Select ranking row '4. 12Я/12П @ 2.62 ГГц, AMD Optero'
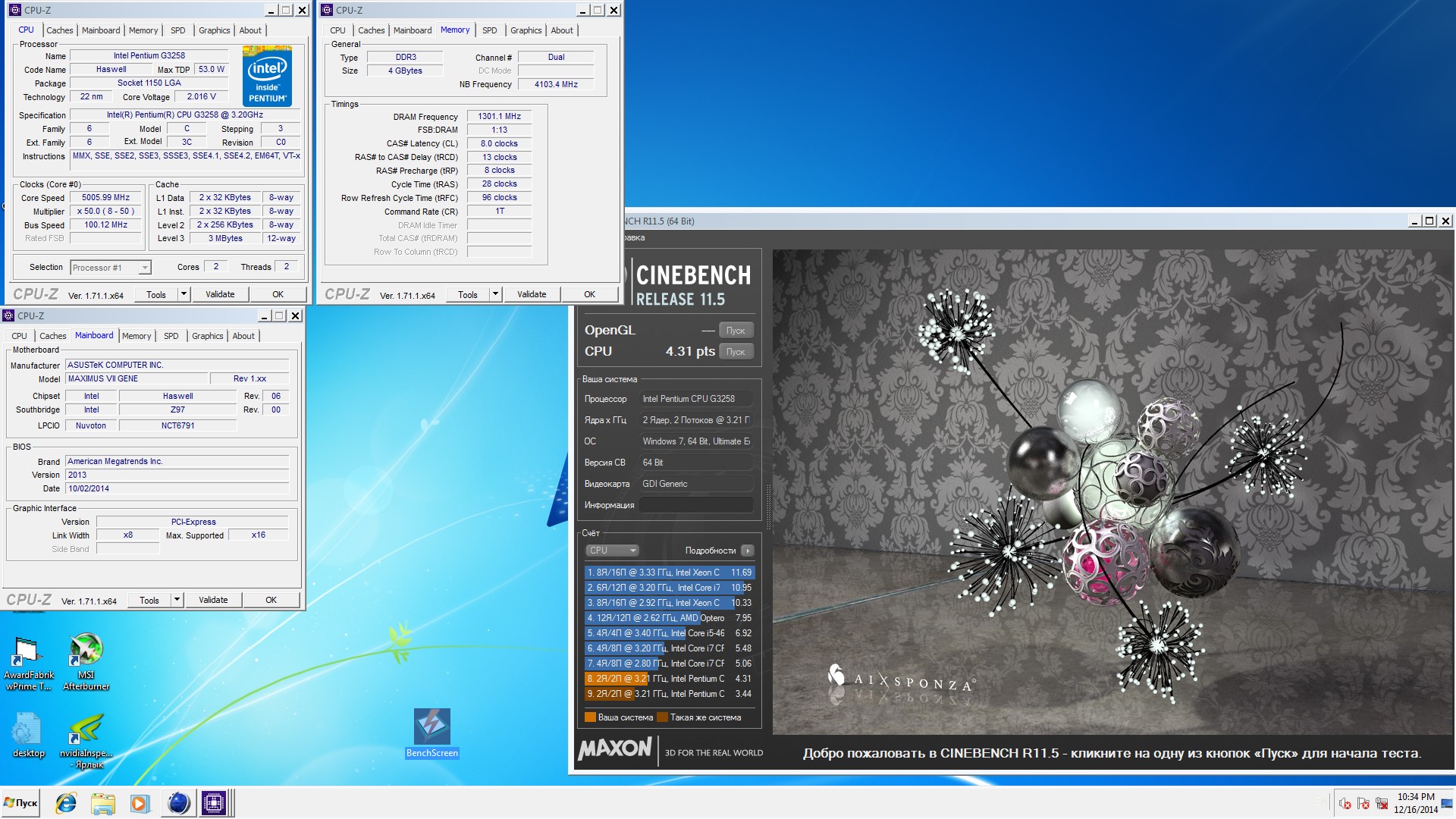 click(669, 618)
